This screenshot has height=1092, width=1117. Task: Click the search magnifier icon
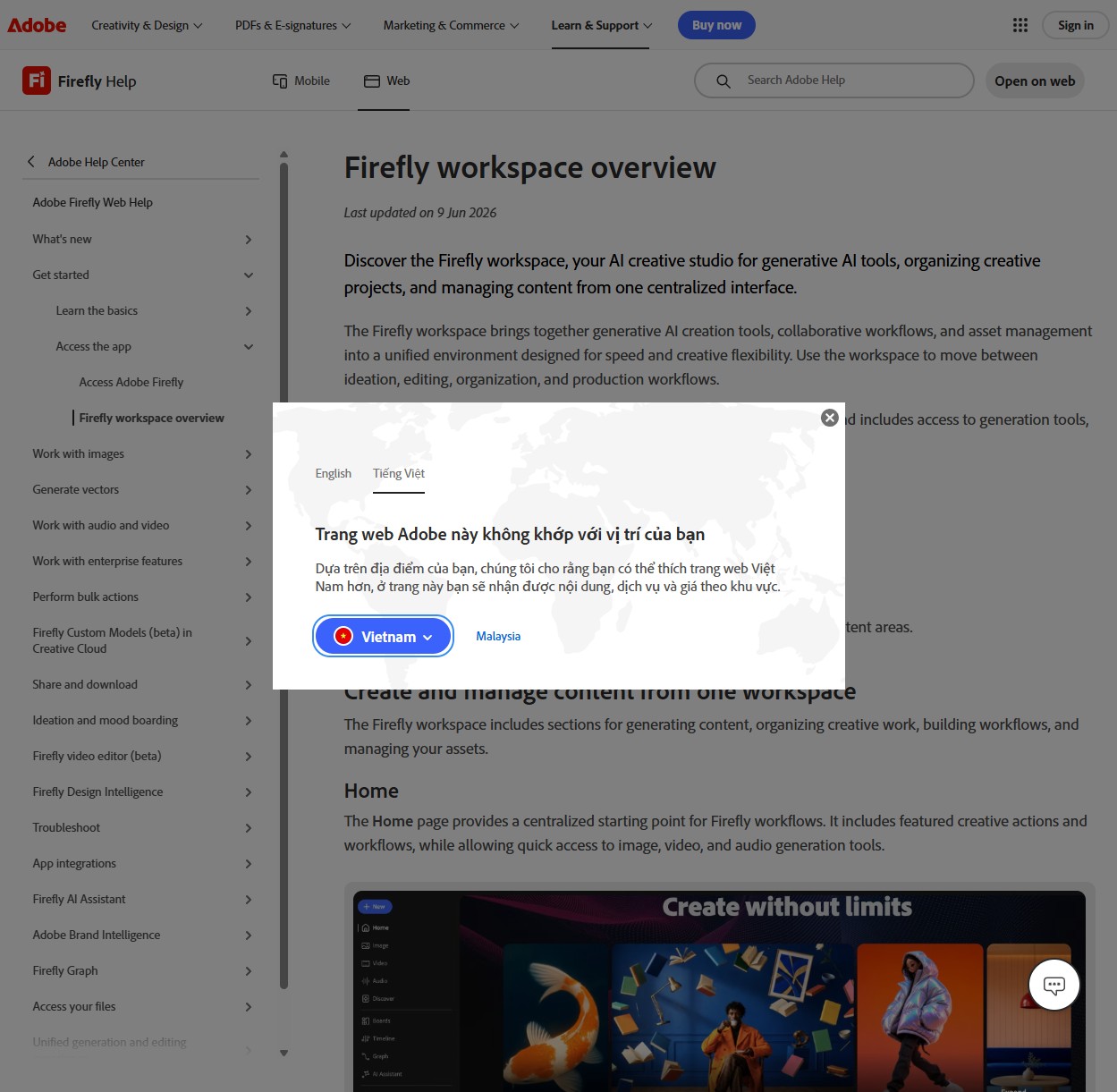pos(724,80)
